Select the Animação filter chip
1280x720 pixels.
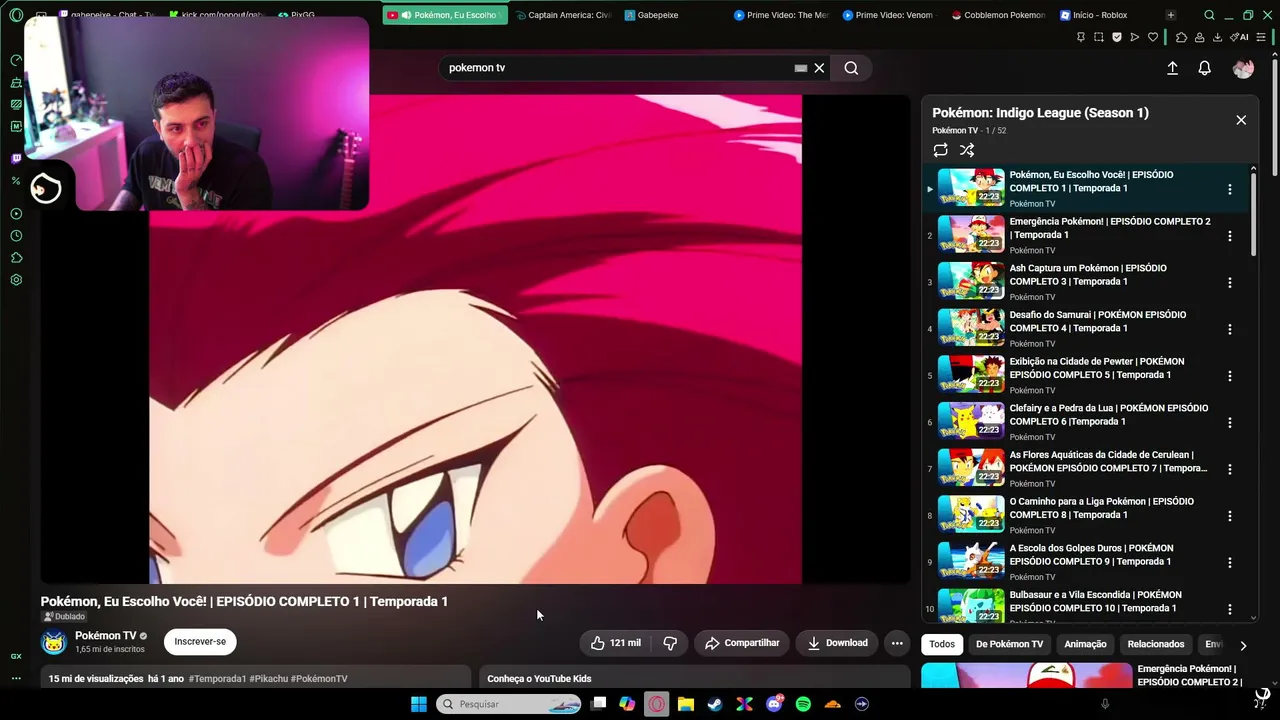tap(1085, 644)
